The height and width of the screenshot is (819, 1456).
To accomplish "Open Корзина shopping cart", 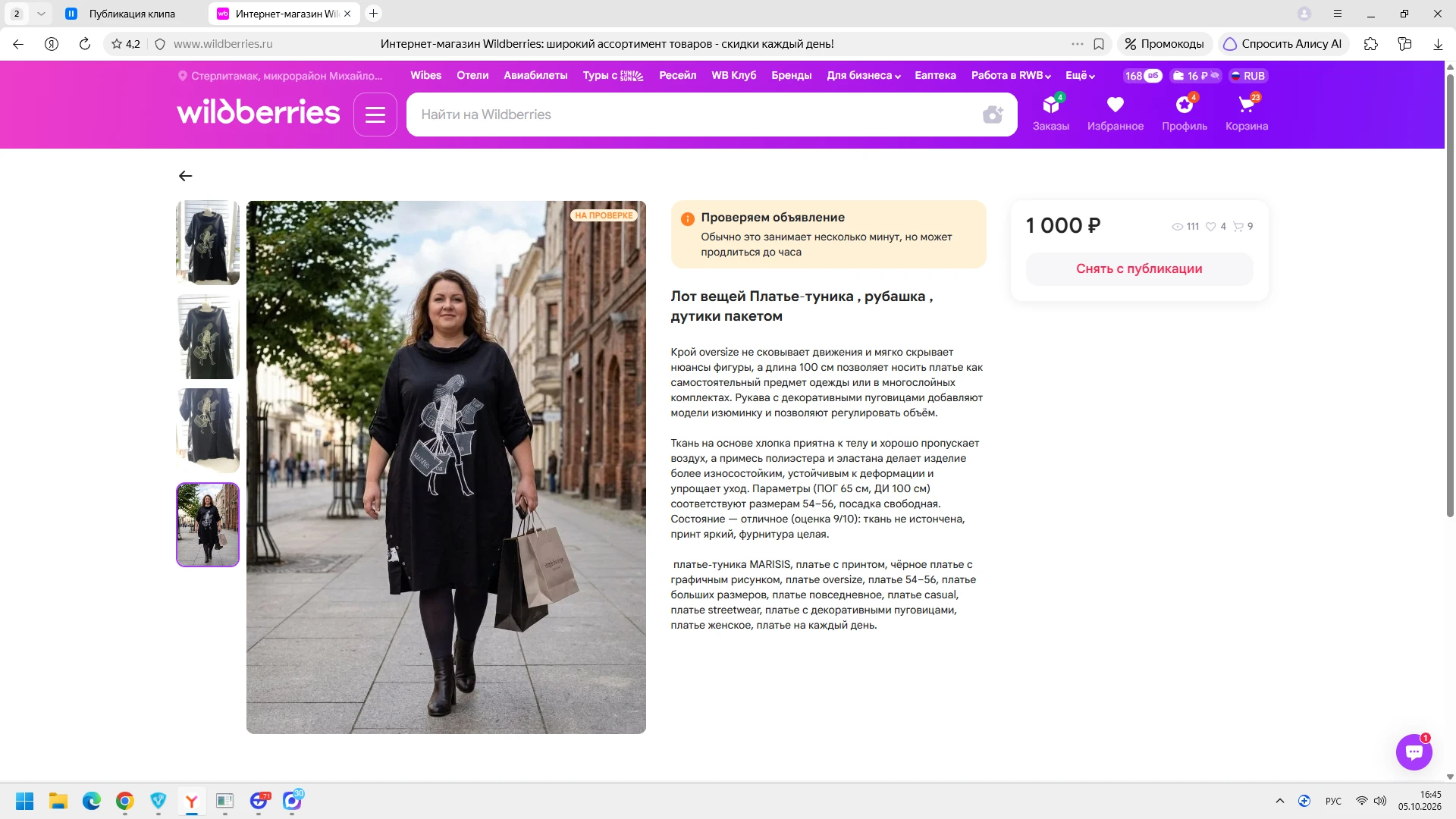I will [x=1247, y=112].
